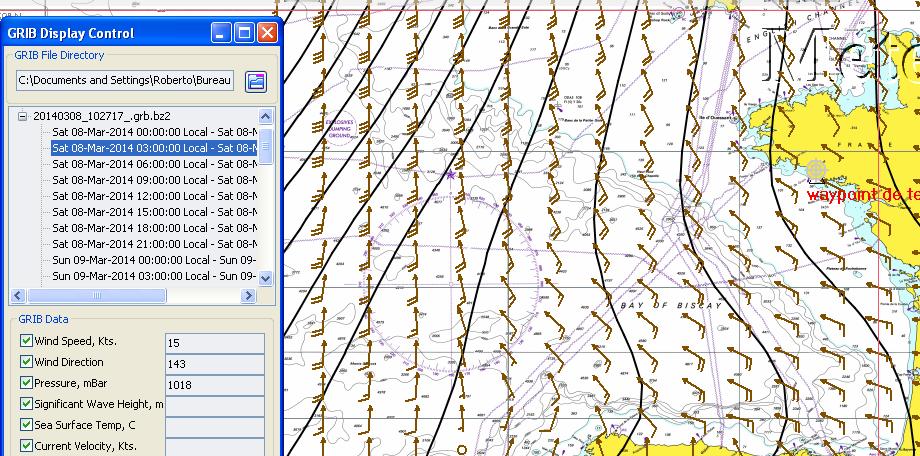This screenshot has width=920, height=456.
Task: Click the horizontal scrollbar thumb in file list
Action: coord(97,296)
